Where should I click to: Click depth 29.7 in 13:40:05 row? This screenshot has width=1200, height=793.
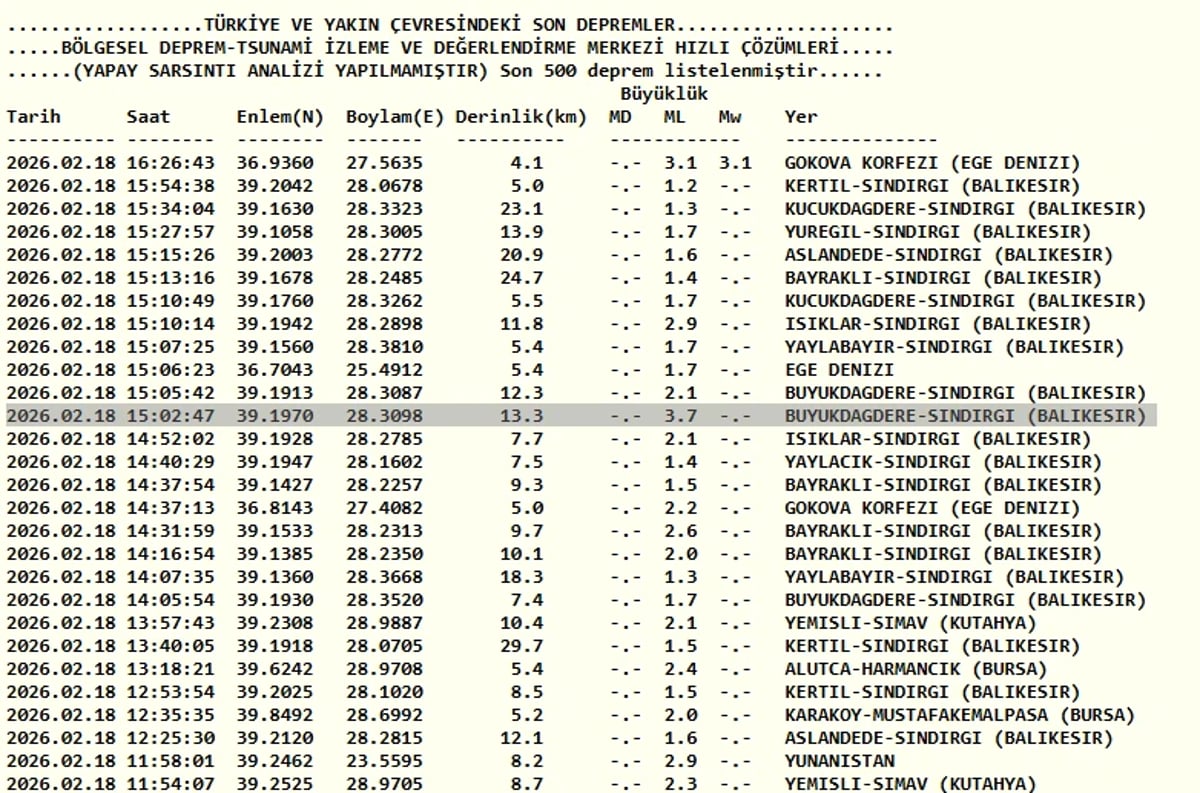(x=521, y=646)
